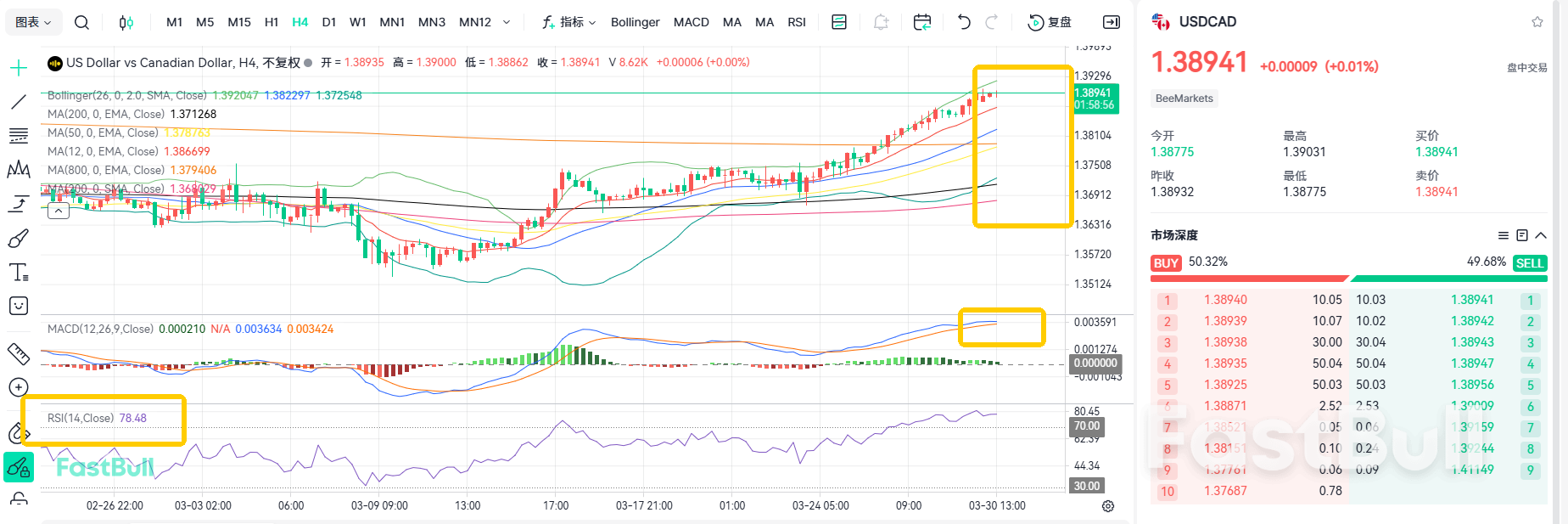Viewport: 1568px width, 524px height.
Task: Click the MACD indicator shortcut
Action: (x=691, y=22)
